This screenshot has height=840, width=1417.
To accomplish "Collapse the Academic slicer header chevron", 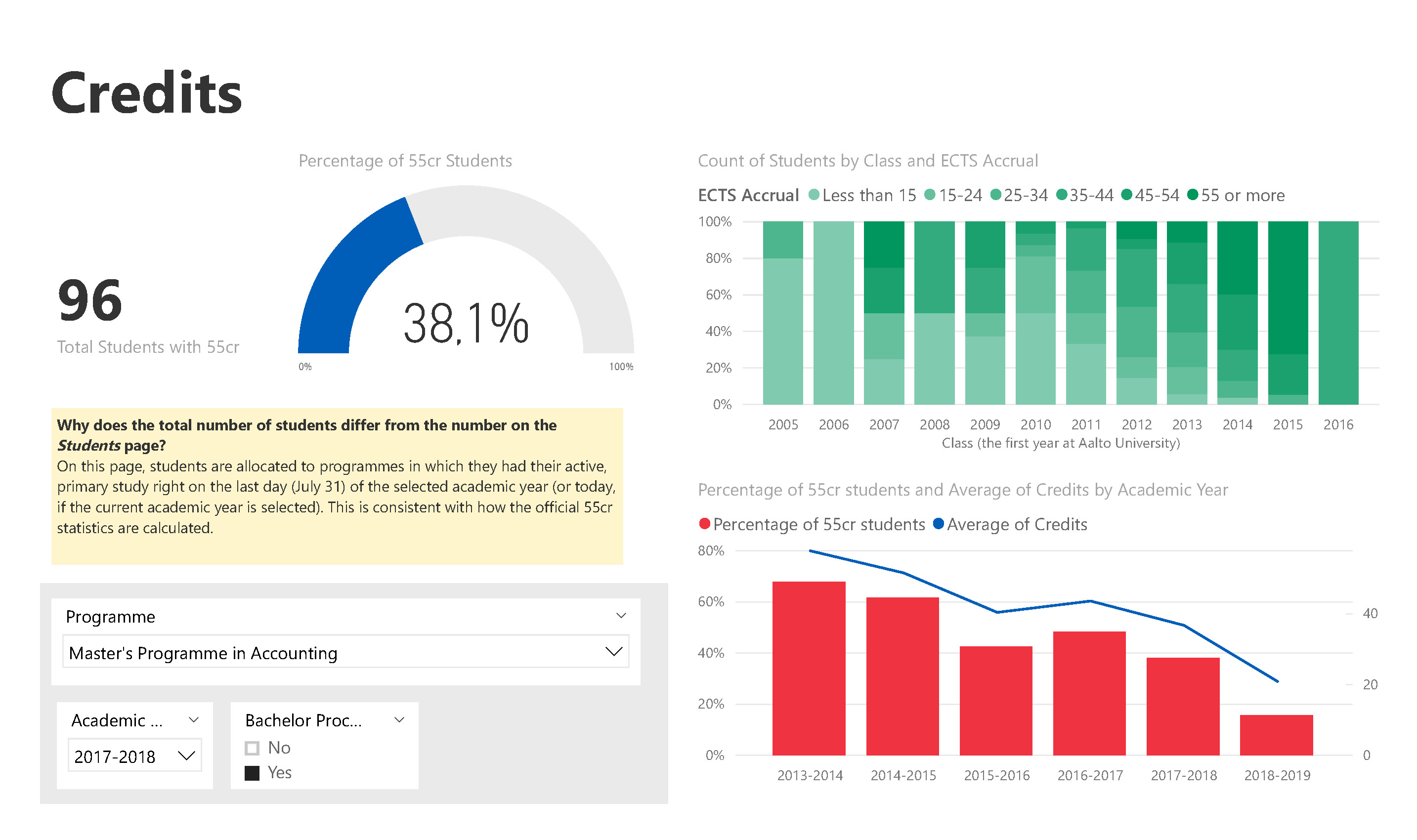I will [194, 720].
